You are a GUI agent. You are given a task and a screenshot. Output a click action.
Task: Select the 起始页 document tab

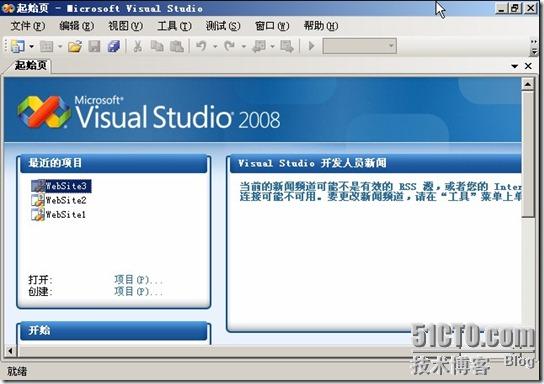tap(30, 65)
